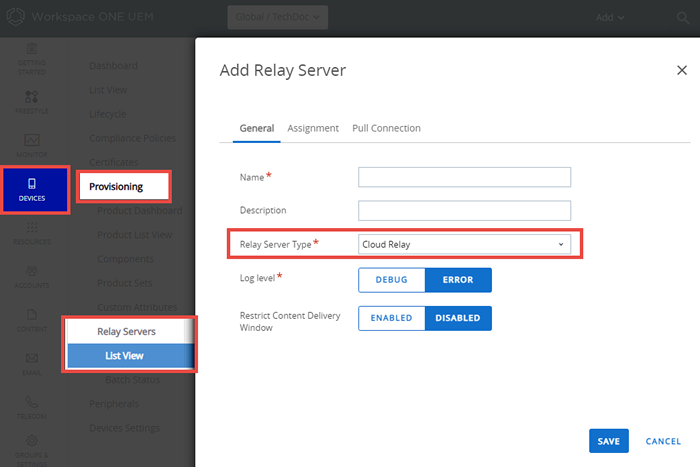Focus the Name input field
This screenshot has height=467, width=700.
click(464, 177)
